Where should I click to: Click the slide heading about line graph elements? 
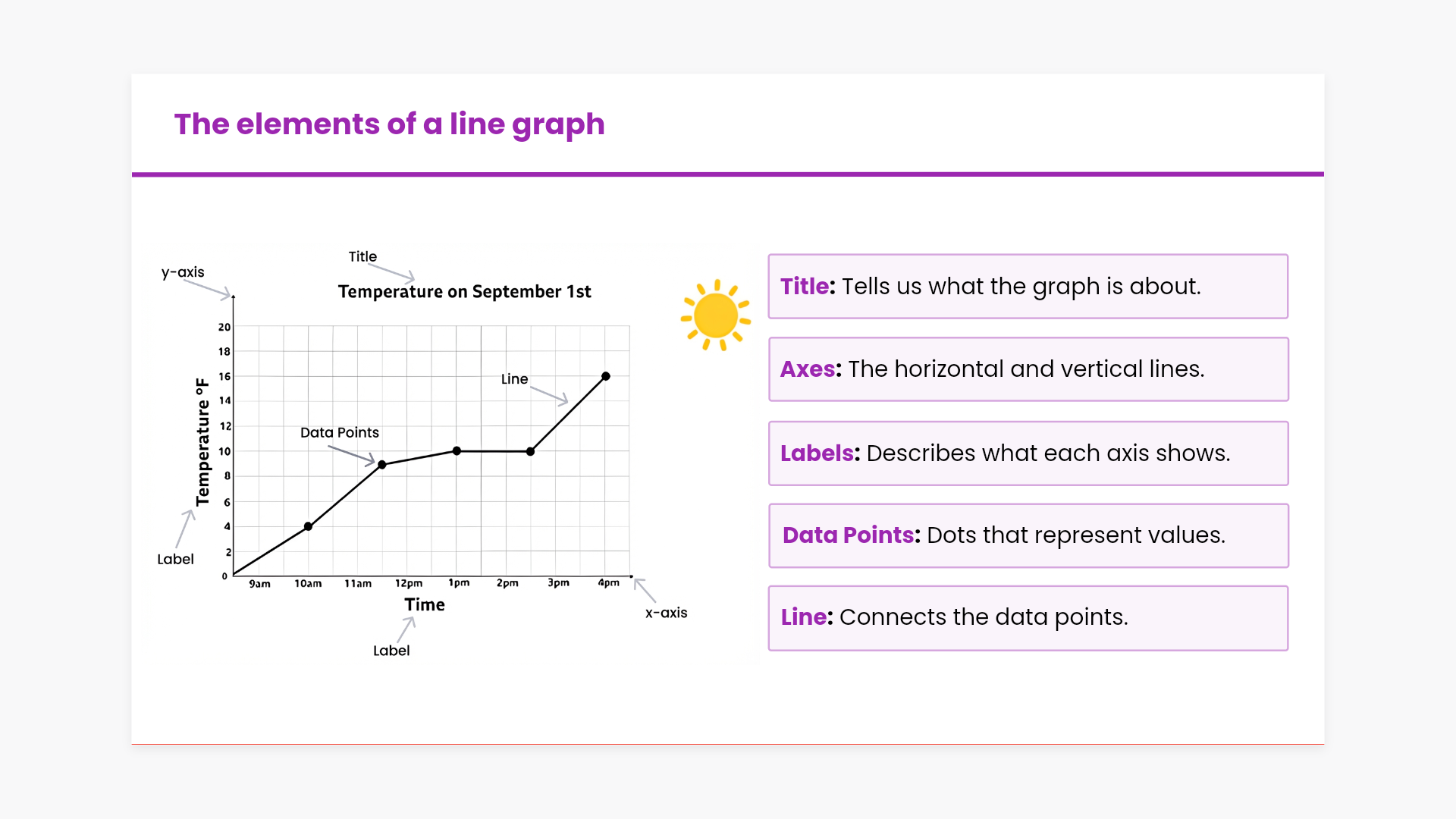pyautogui.click(x=389, y=124)
